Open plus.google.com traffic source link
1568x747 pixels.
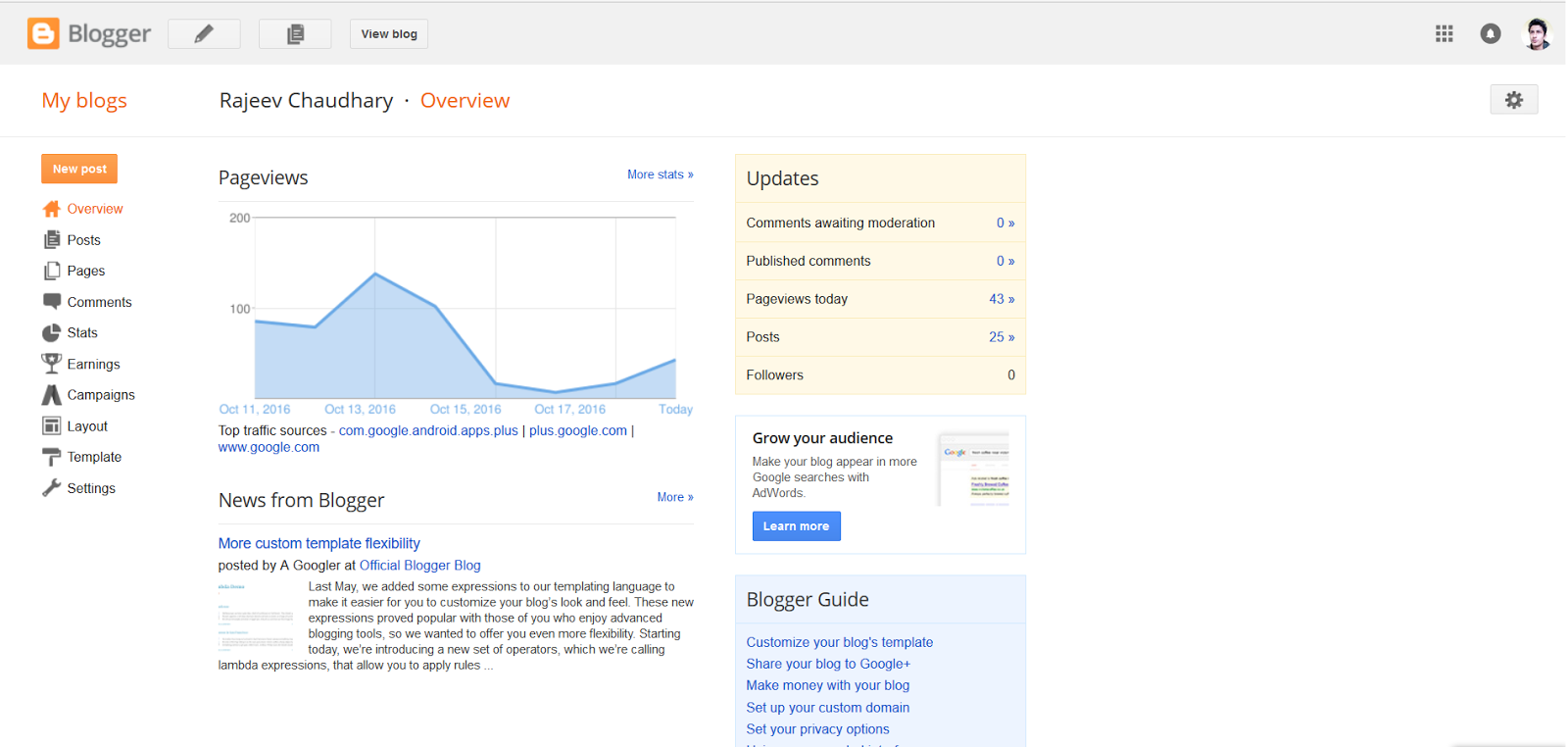pyautogui.click(x=578, y=430)
